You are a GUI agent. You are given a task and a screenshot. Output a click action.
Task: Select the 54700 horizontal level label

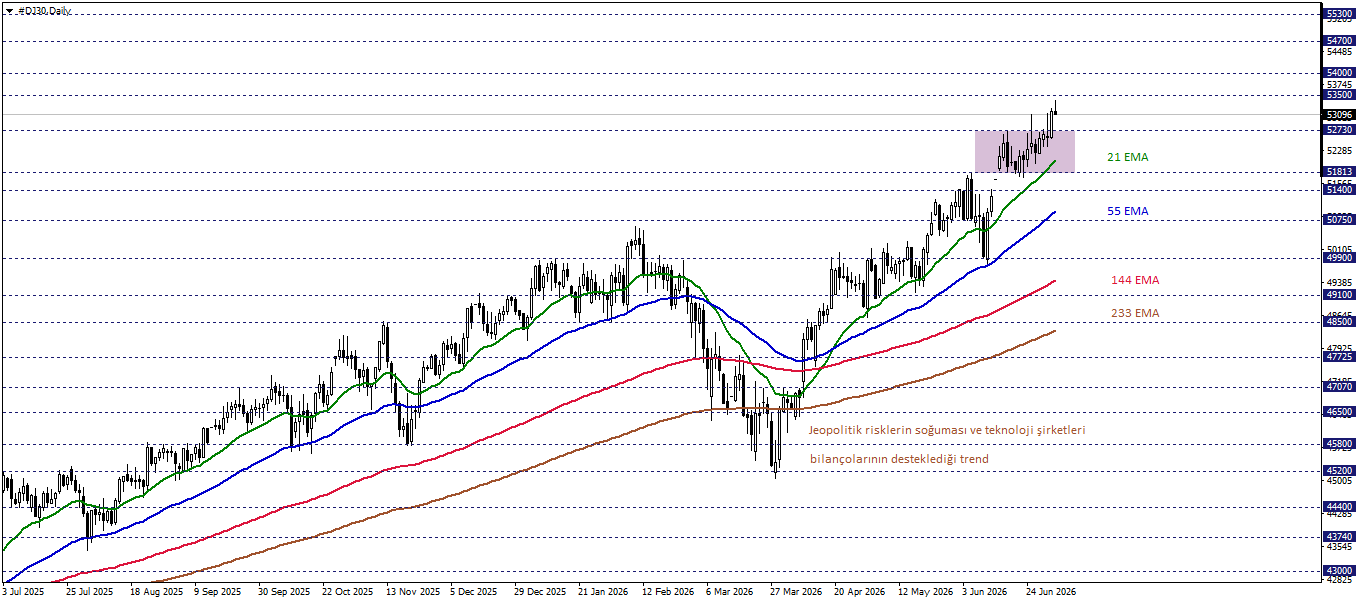click(x=1340, y=41)
